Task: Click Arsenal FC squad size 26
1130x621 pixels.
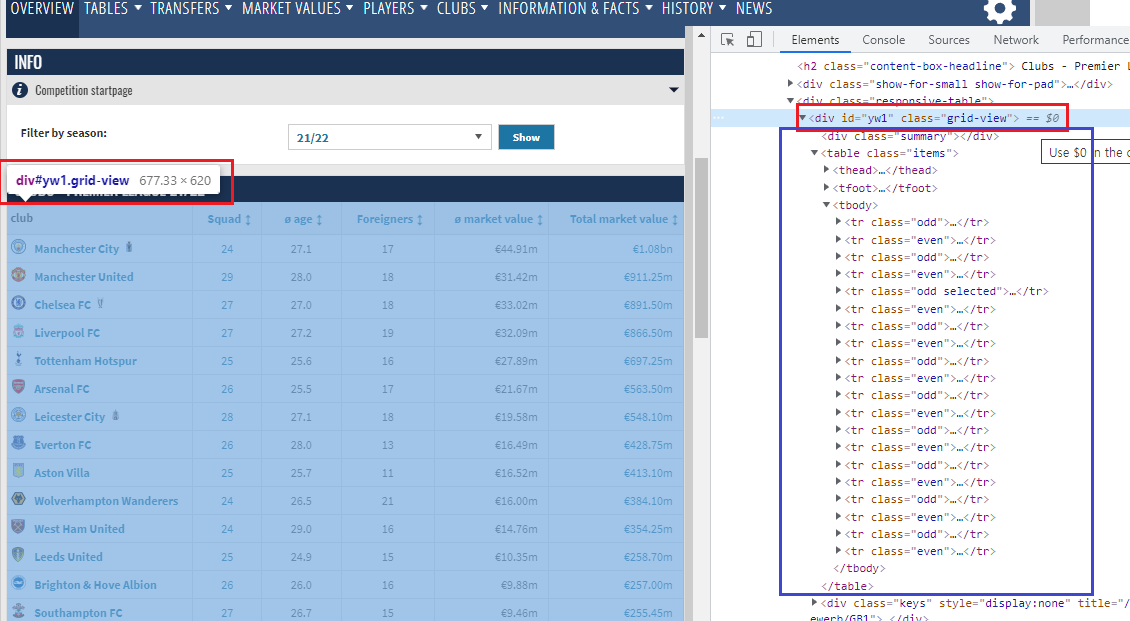Action: (227, 389)
